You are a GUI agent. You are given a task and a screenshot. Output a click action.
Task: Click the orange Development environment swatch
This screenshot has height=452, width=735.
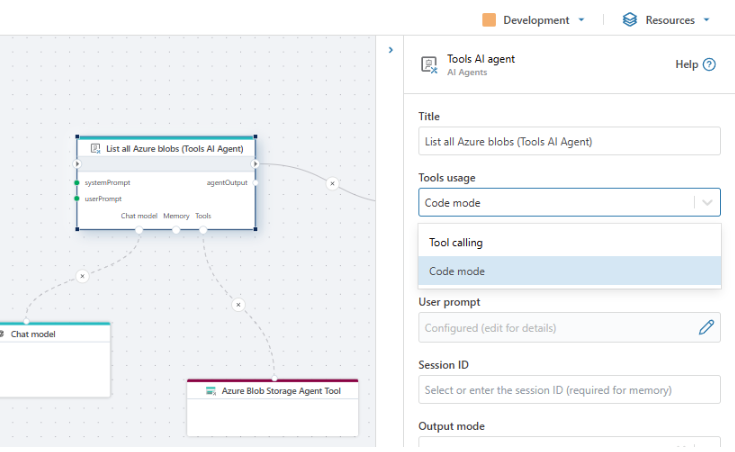[489, 20]
